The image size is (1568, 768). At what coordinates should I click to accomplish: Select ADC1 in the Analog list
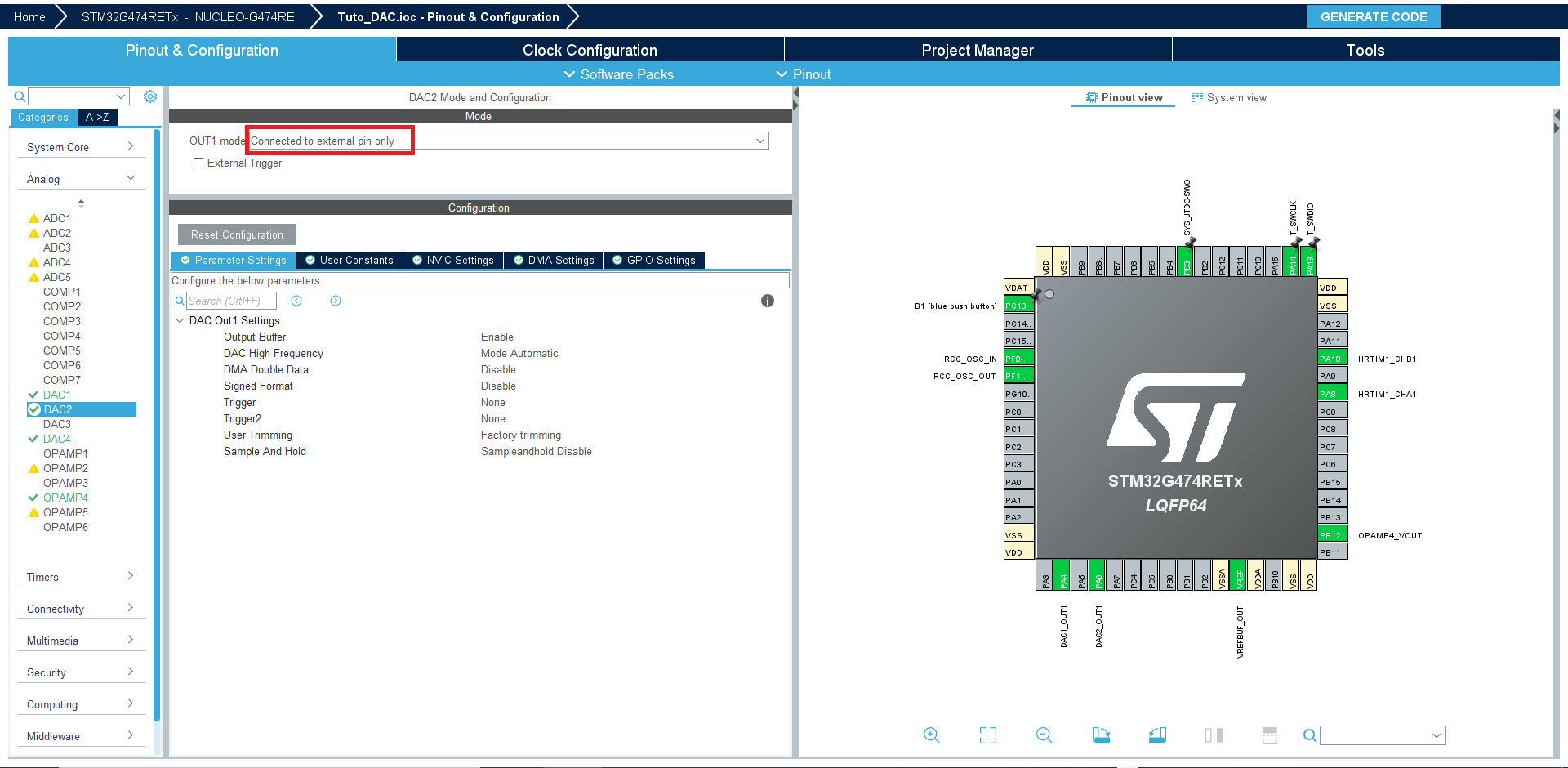pos(57,218)
